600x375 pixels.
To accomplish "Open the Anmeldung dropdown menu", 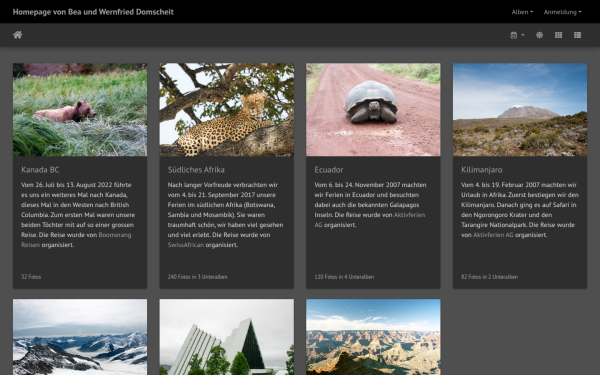I will point(562,12).
